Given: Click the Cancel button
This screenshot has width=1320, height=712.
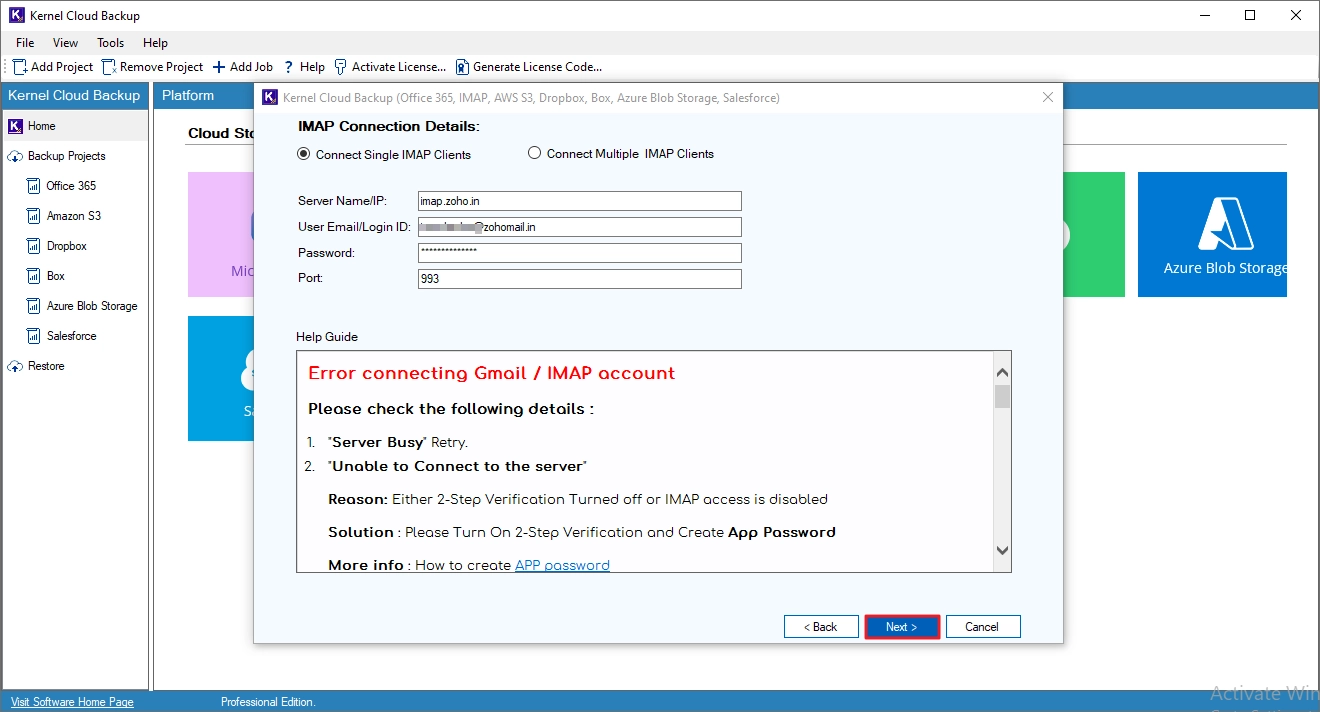Looking at the screenshot, I should click(x=983, y=627).
